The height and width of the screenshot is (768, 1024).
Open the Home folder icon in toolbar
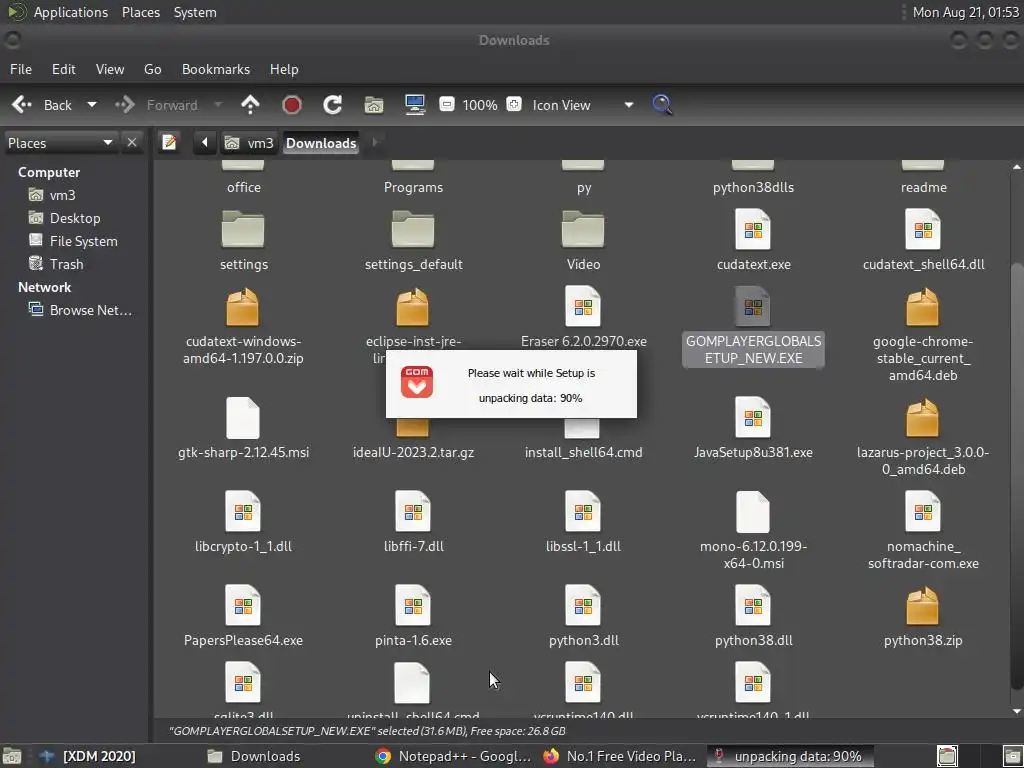(374, 105)
